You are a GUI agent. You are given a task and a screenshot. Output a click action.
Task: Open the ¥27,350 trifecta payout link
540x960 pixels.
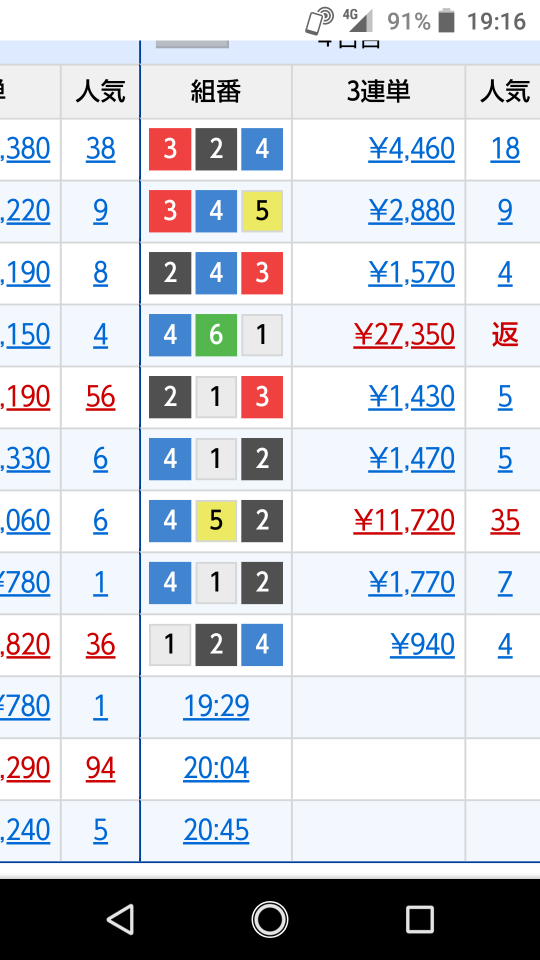[404, 335]
